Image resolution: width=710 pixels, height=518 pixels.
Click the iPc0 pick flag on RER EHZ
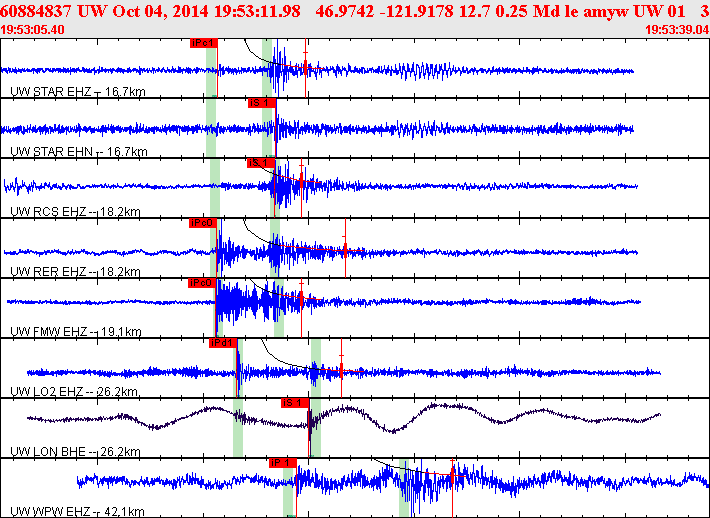pyautogui.click(x=203, y=223)
